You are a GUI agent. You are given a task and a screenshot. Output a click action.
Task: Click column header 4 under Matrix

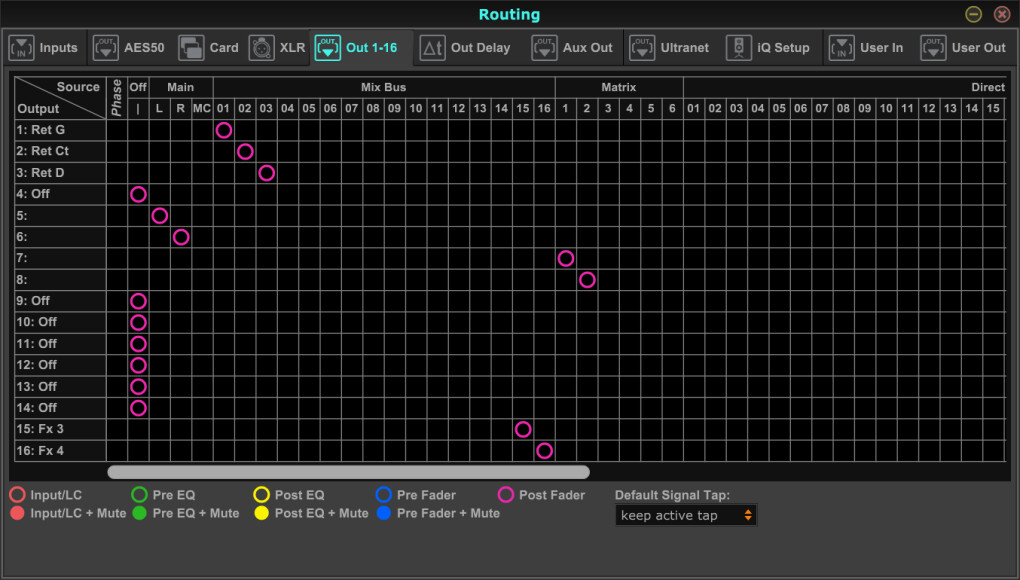pos(630,109)
